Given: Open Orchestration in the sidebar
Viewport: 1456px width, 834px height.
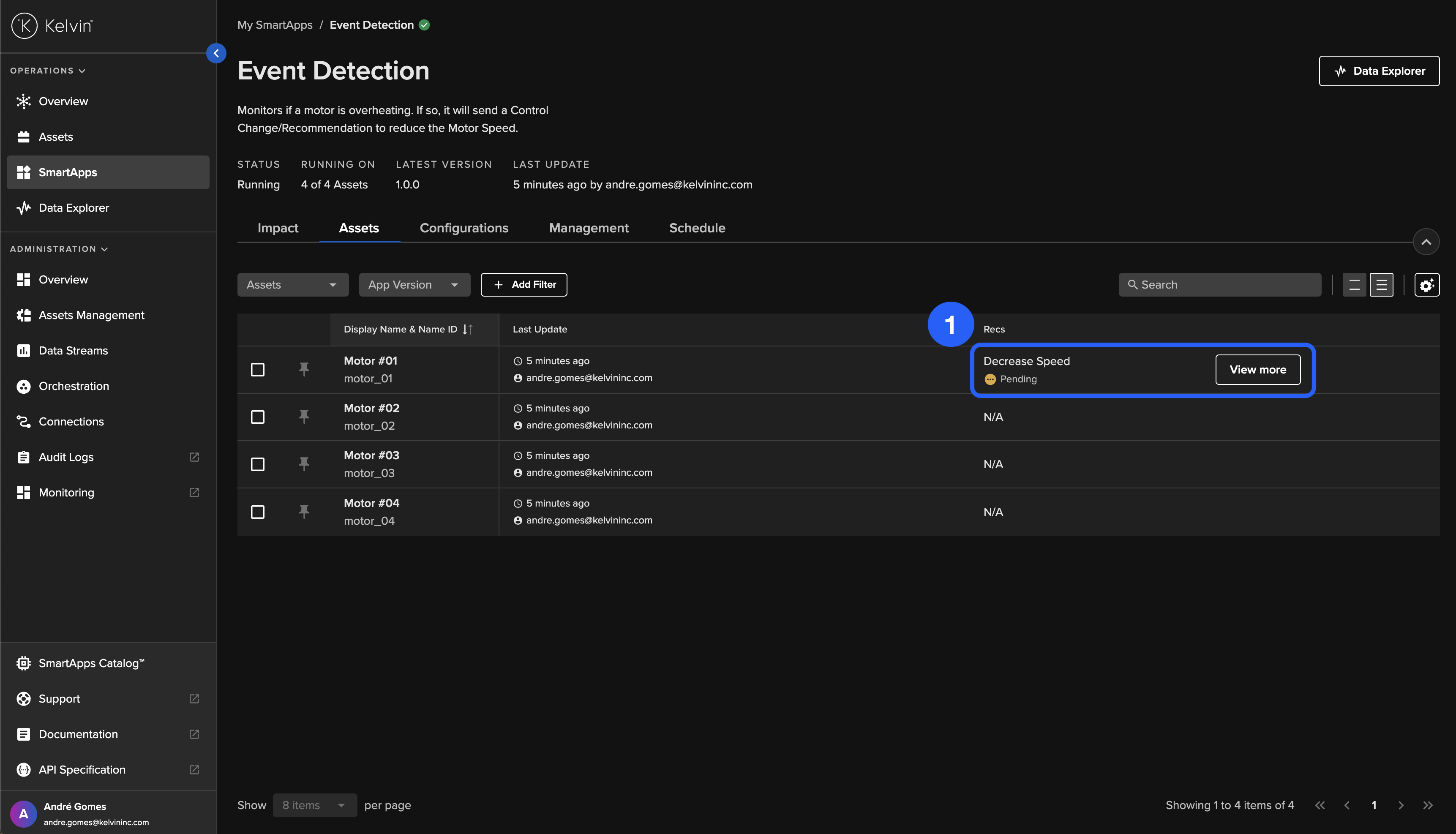Looking at the screenshot, I should tap(74, 386).
